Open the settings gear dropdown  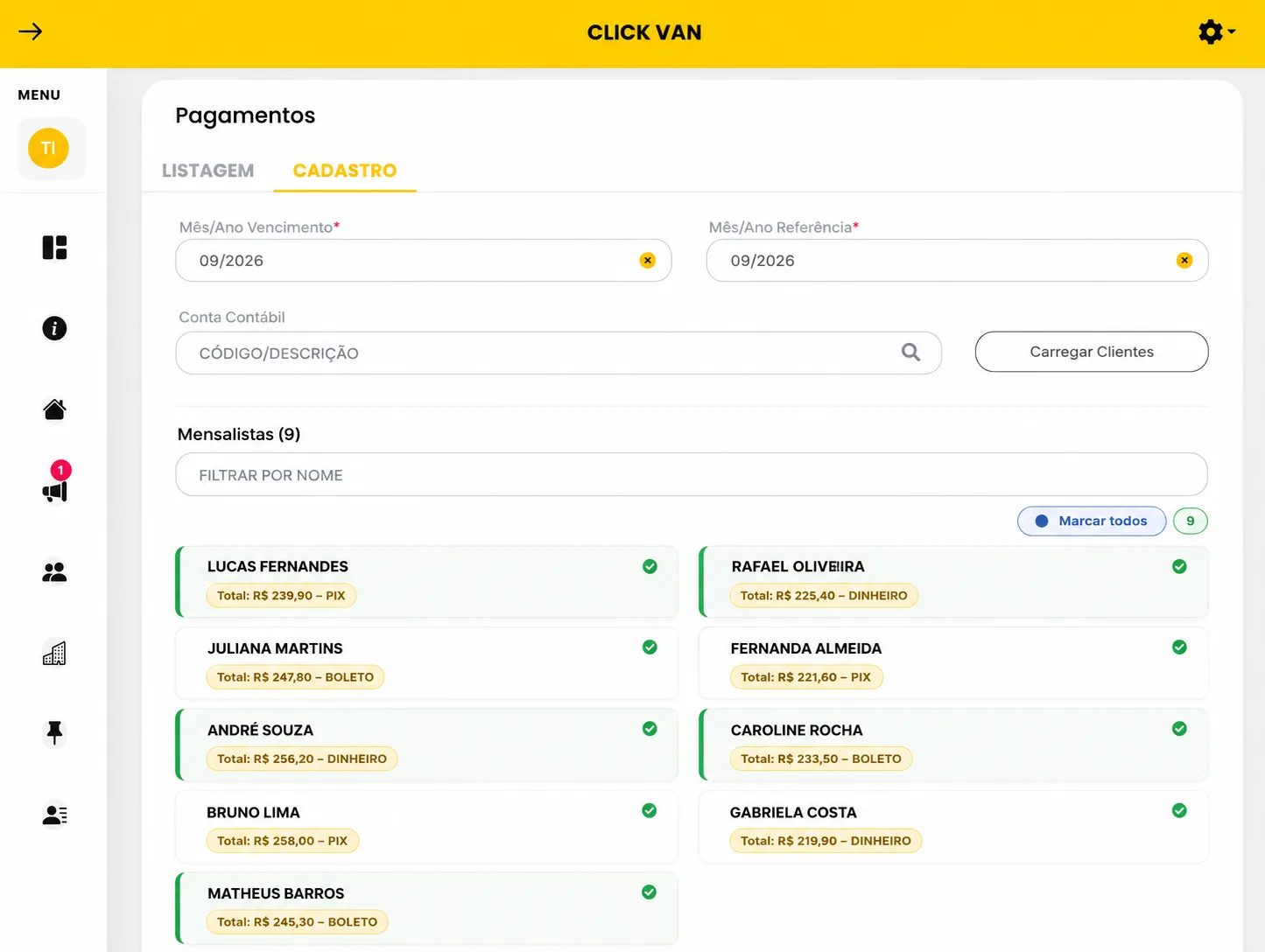pyautogui.click(x=1216, y=32)
